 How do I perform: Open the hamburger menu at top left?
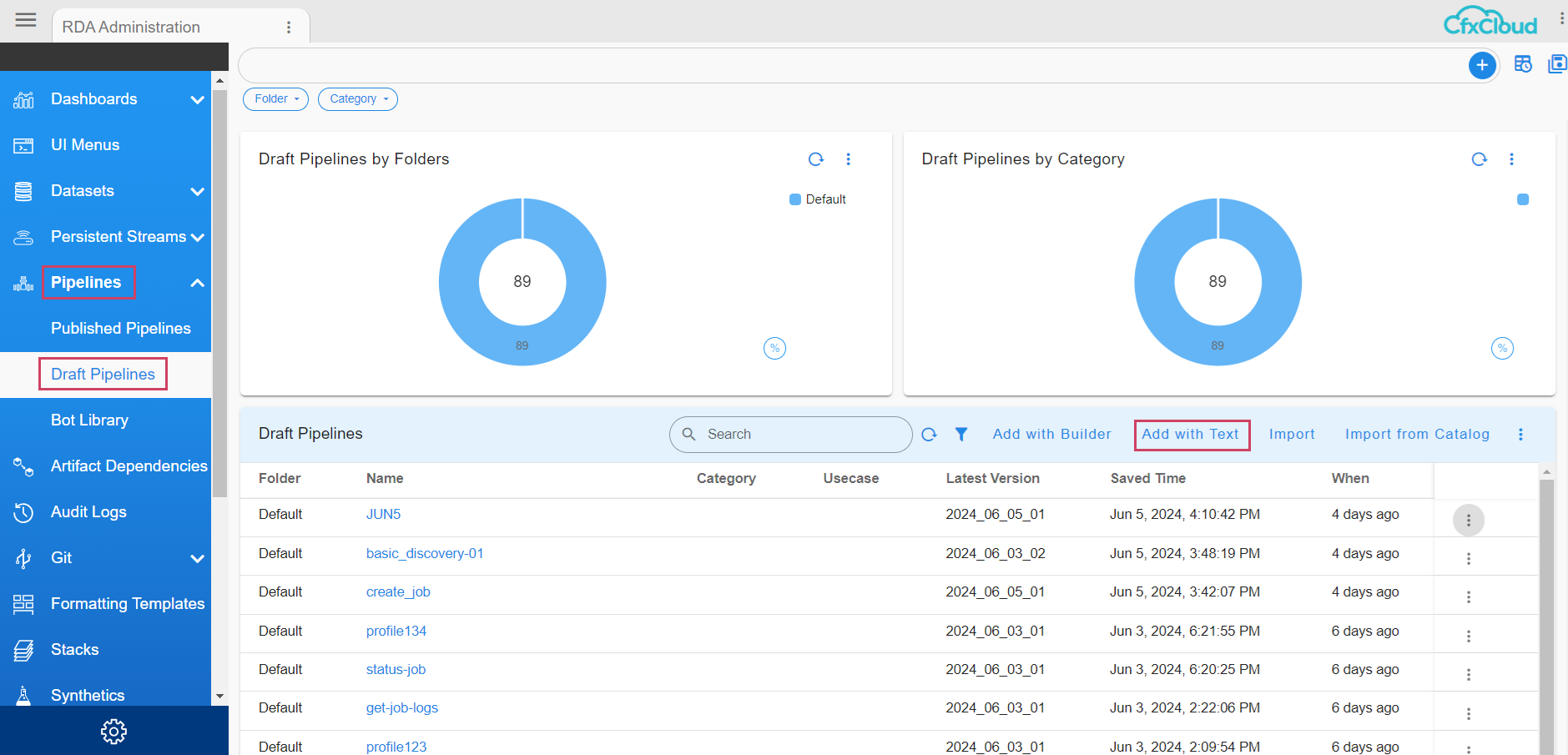tap(26, 20)
